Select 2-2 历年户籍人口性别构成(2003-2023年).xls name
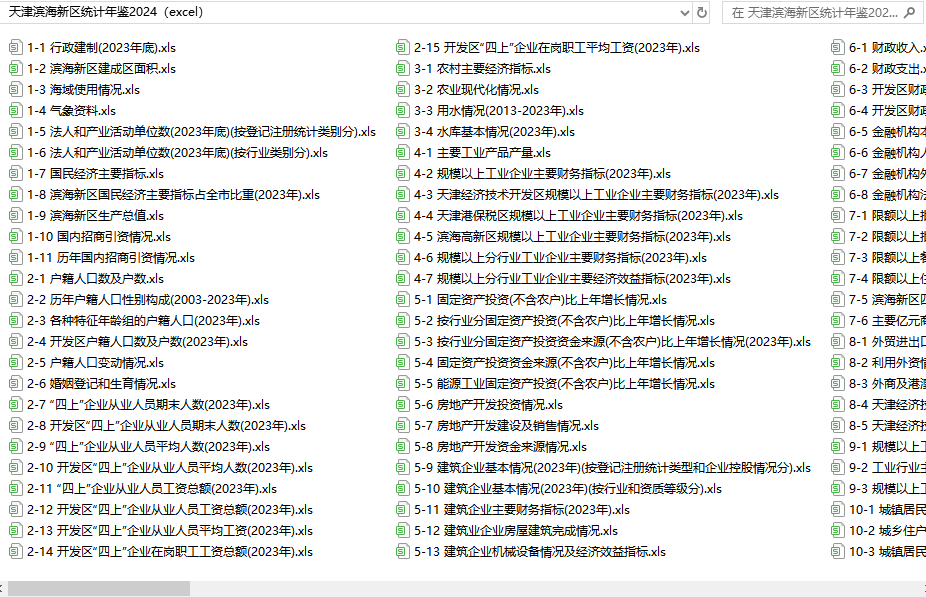This screenshot has height=597, width=926. 148,299
